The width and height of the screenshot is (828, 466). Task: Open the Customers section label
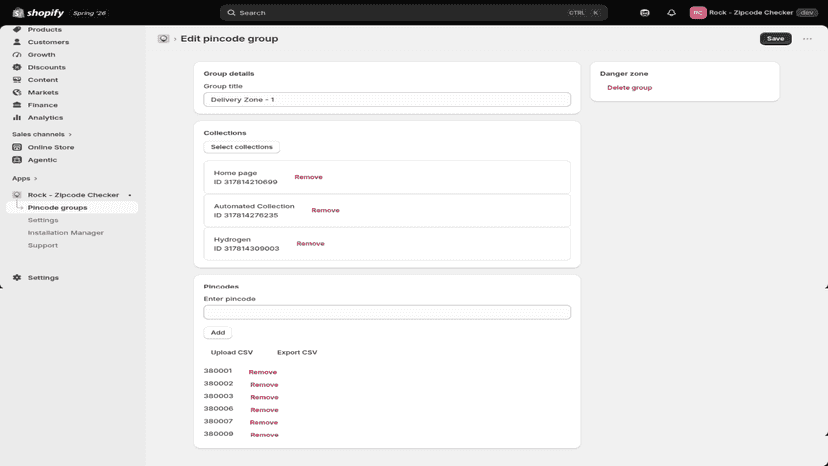[x=49, y=42]
